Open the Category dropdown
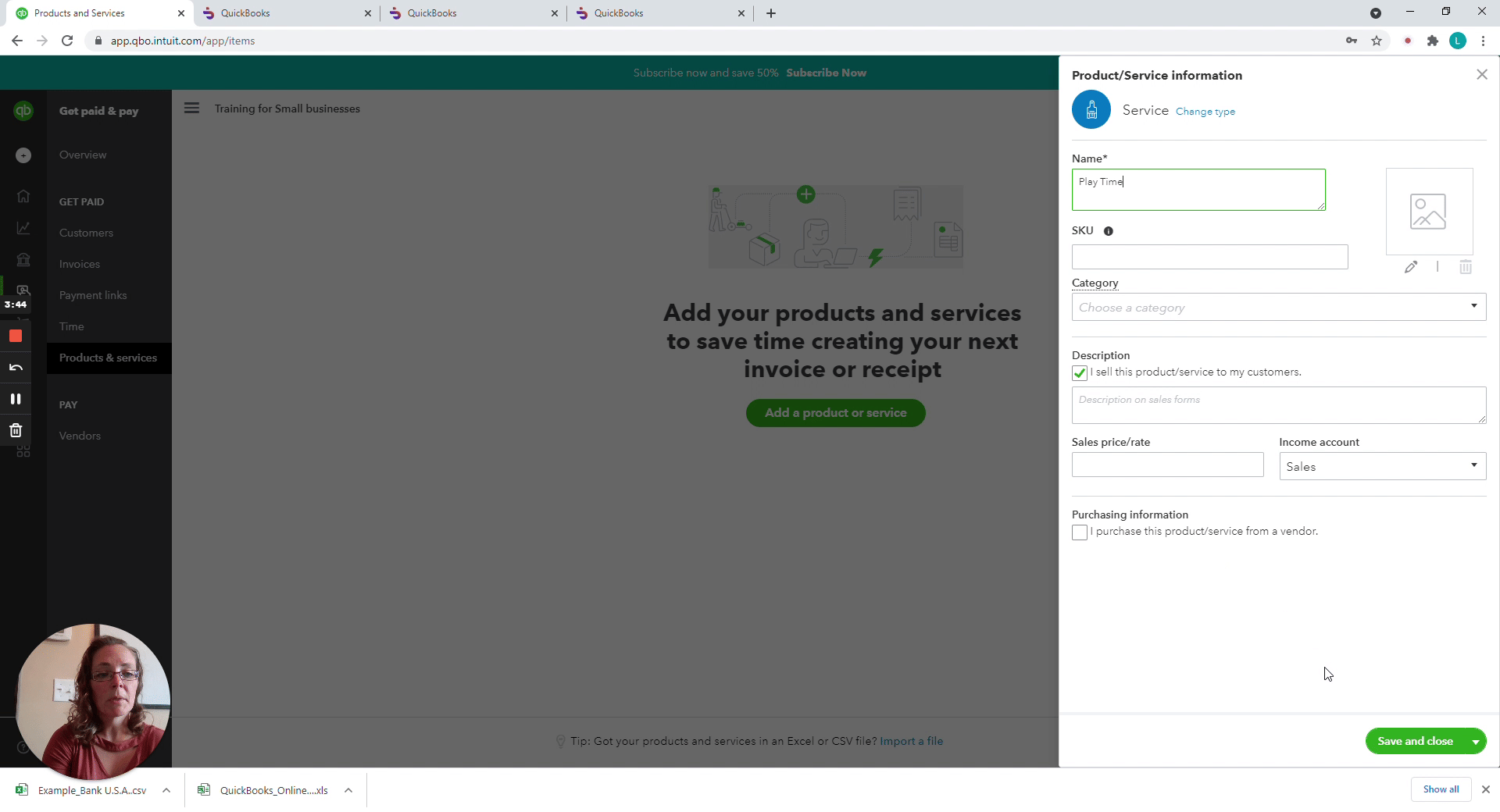1500x812 pixels. [x=1278, y=308]
